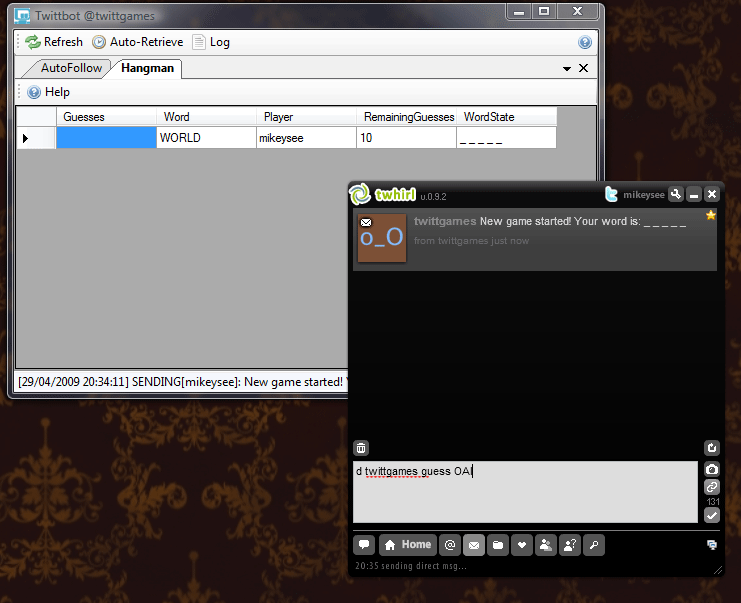Select the row header arrow for WORLD row
This screenshot has width=741, height=603.
coord(26,138)
